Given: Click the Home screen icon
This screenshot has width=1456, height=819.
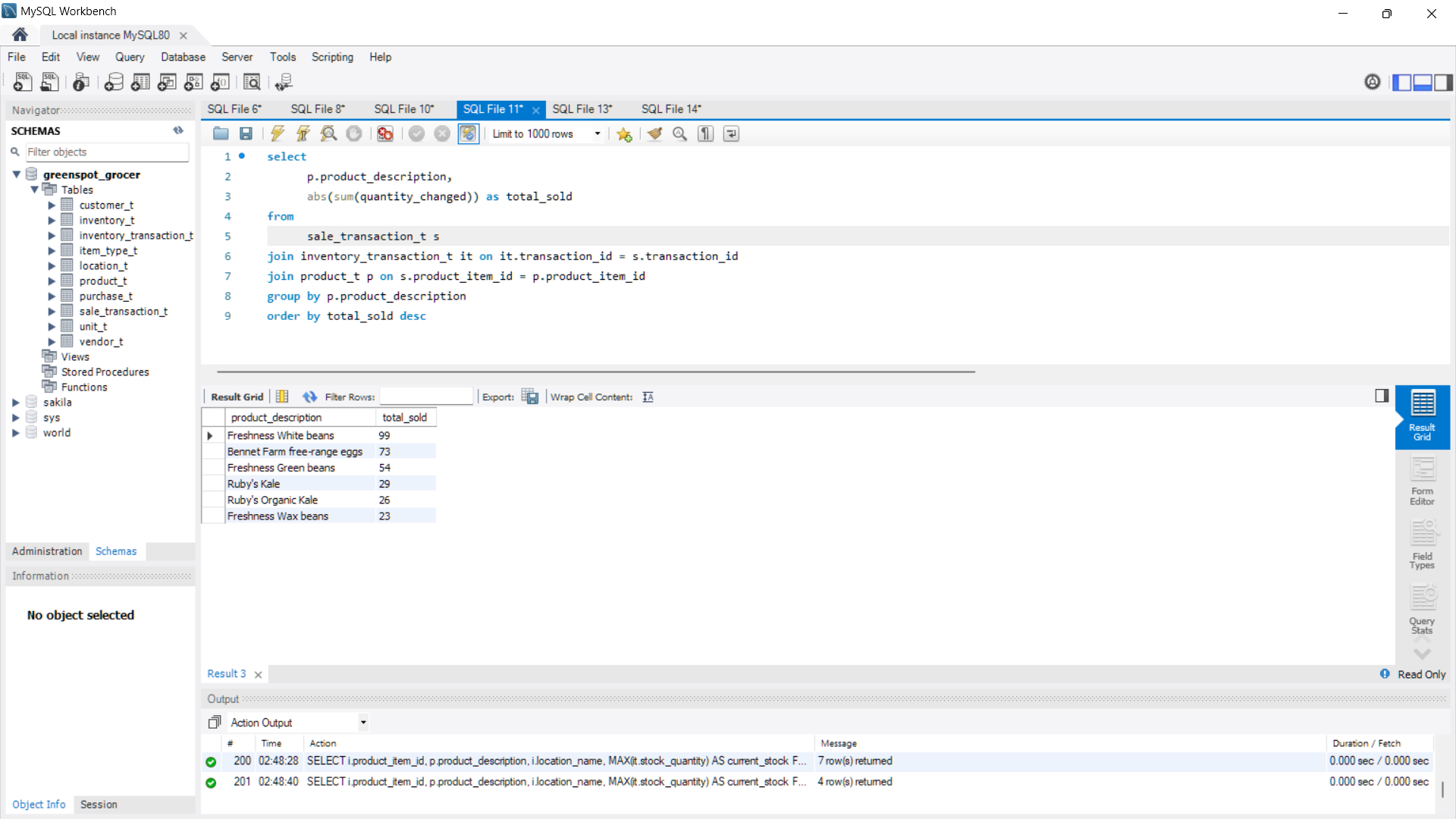Looking at the screenshot, I should tap(20, 35).
